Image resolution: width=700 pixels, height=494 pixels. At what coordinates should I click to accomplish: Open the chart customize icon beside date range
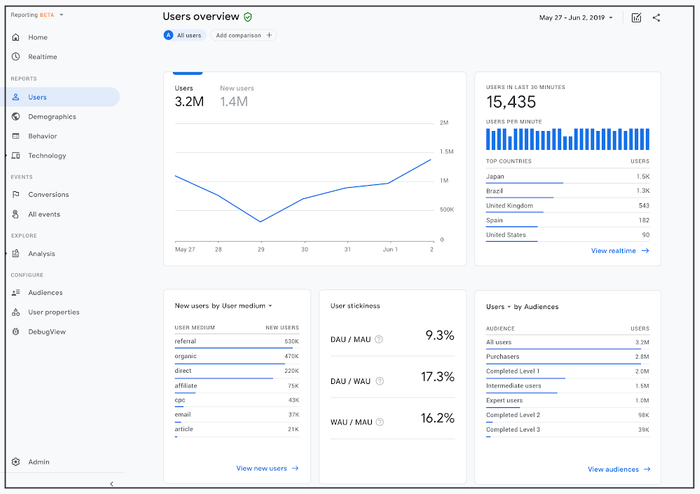636,18
